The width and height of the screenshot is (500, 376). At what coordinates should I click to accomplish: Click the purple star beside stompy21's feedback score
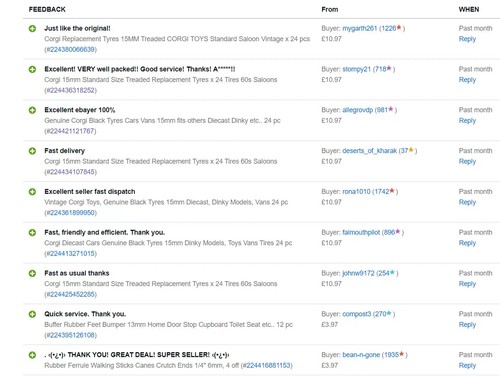coord(389,68)
